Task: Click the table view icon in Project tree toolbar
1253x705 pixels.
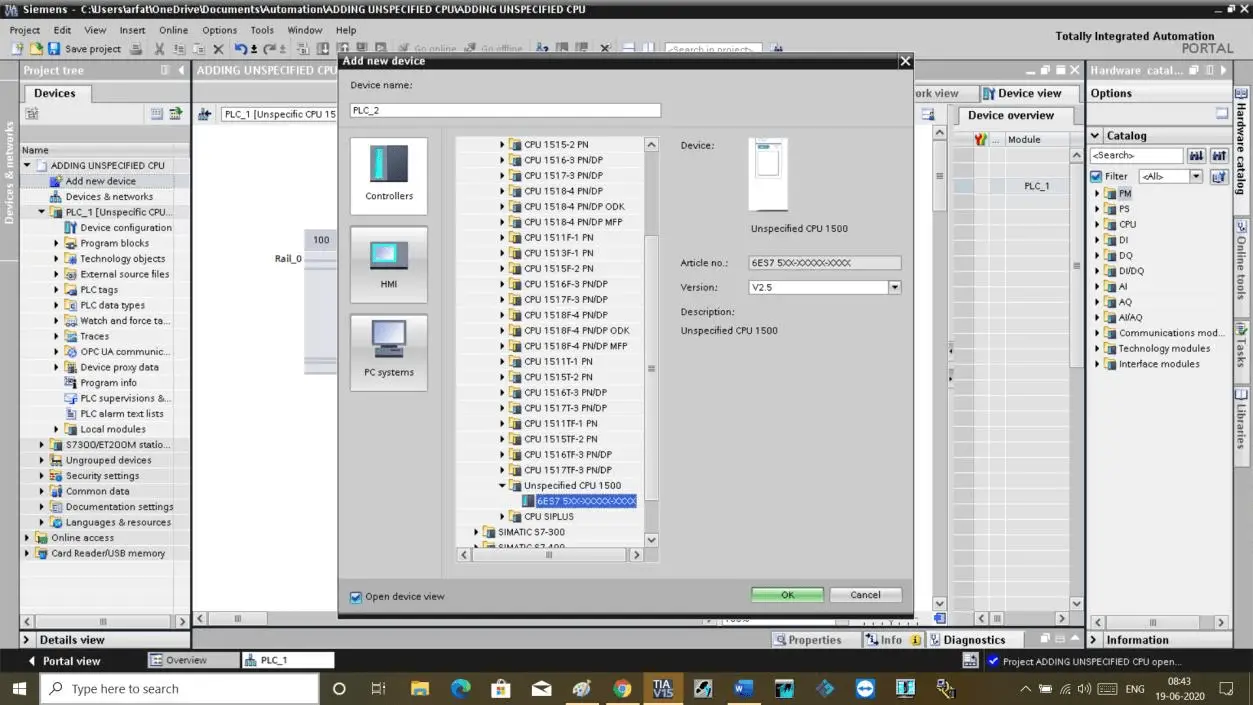Action: point(157,114)
